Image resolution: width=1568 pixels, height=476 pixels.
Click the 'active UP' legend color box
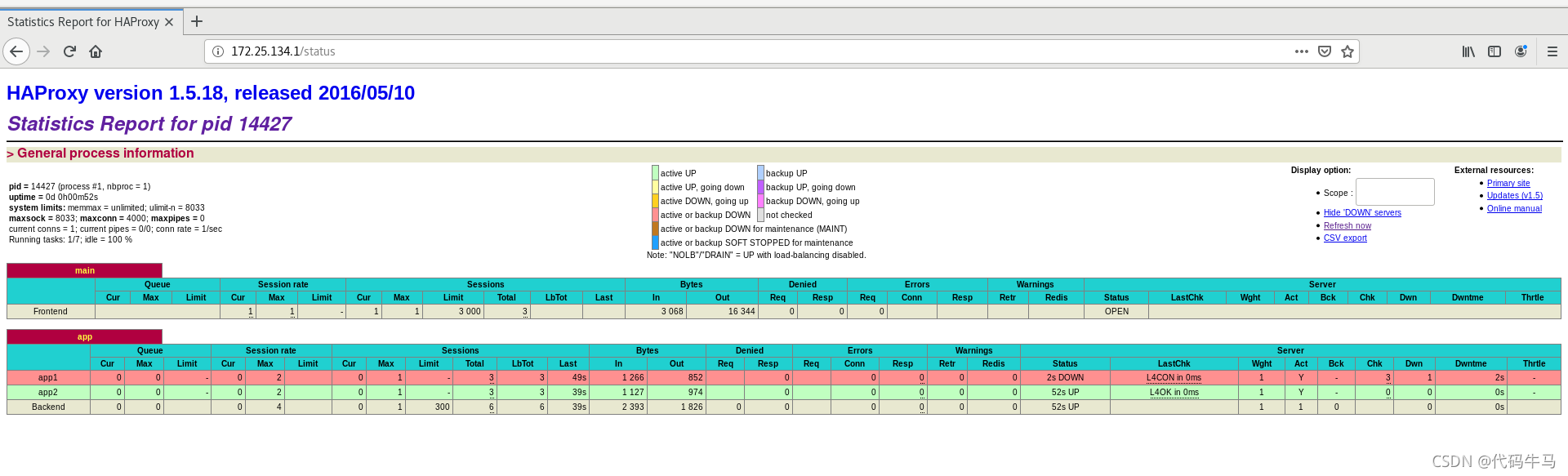pyautogui.click(x=655, y=173)
